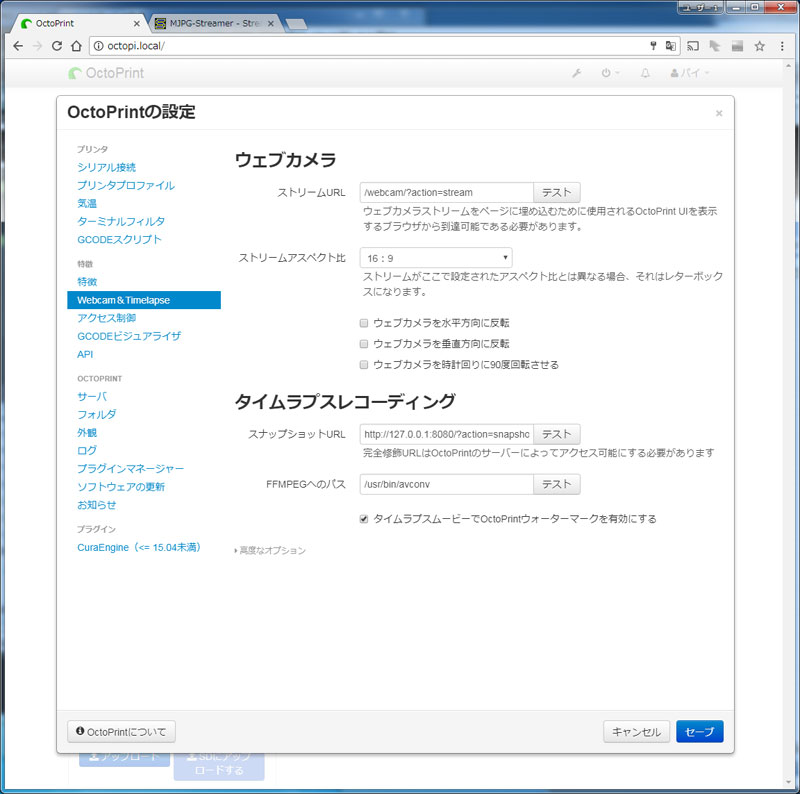Open 特徴 settings section link
Screen dimensions: 800x794
coord(87,282)
